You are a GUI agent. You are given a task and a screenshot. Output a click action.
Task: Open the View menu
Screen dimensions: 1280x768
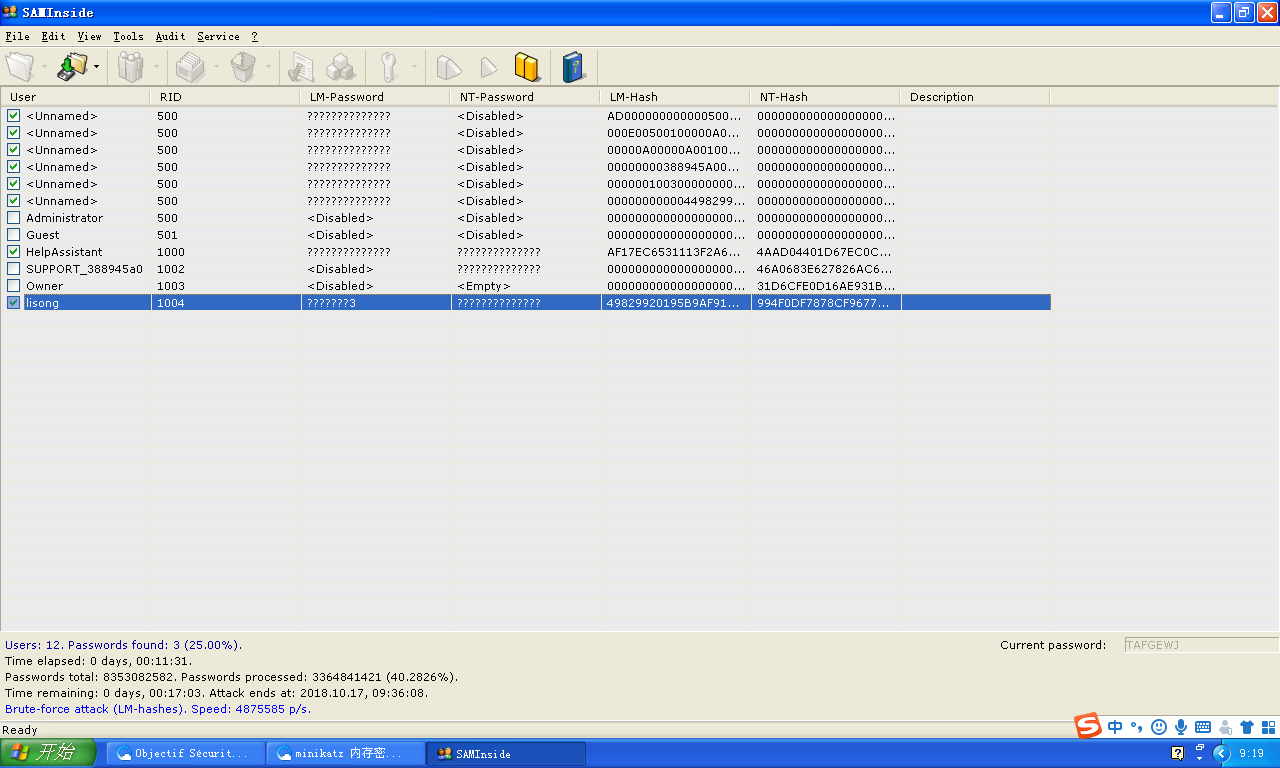(x=89, y=36)
